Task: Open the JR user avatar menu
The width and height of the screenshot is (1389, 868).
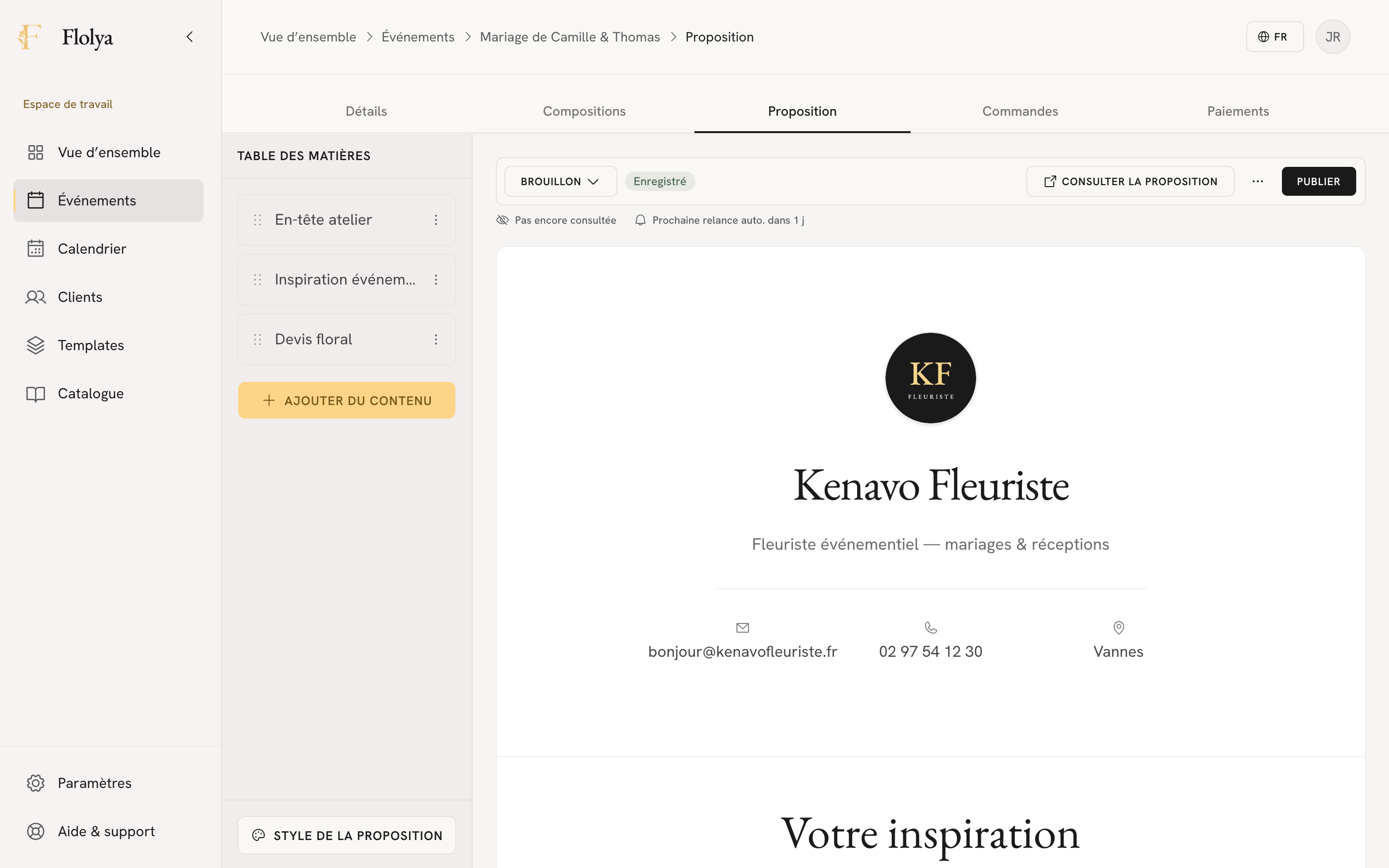Action: coord(1333,37)
